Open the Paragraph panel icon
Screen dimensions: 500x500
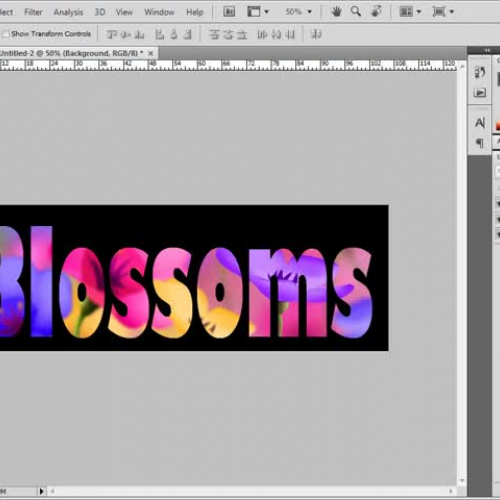(x=480, y=143)
